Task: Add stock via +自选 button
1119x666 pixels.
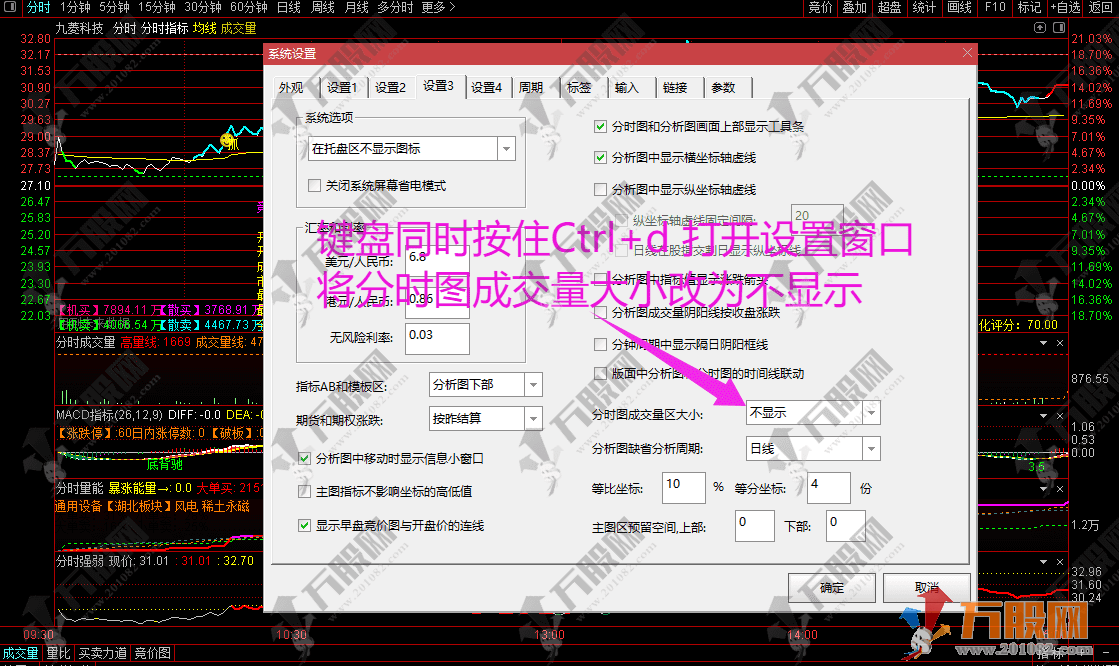Action: coord(1065,7)
